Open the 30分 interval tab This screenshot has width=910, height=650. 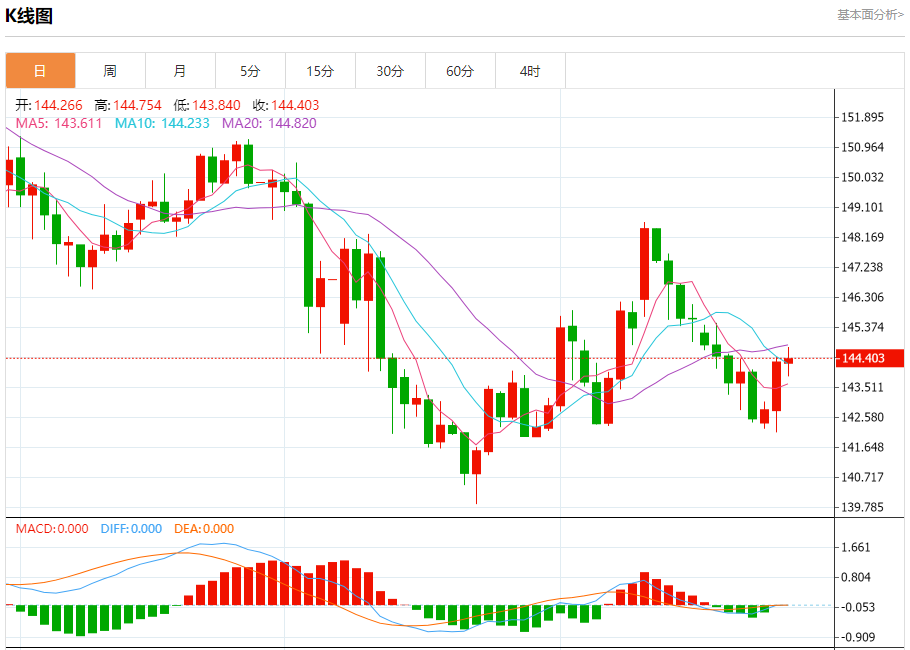[390, 71]
